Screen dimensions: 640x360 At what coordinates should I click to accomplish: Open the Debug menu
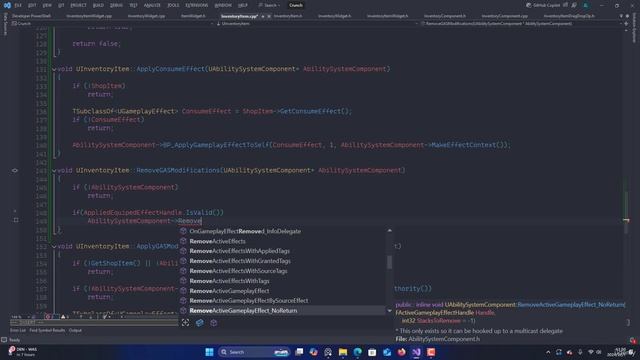click(116, 5)
